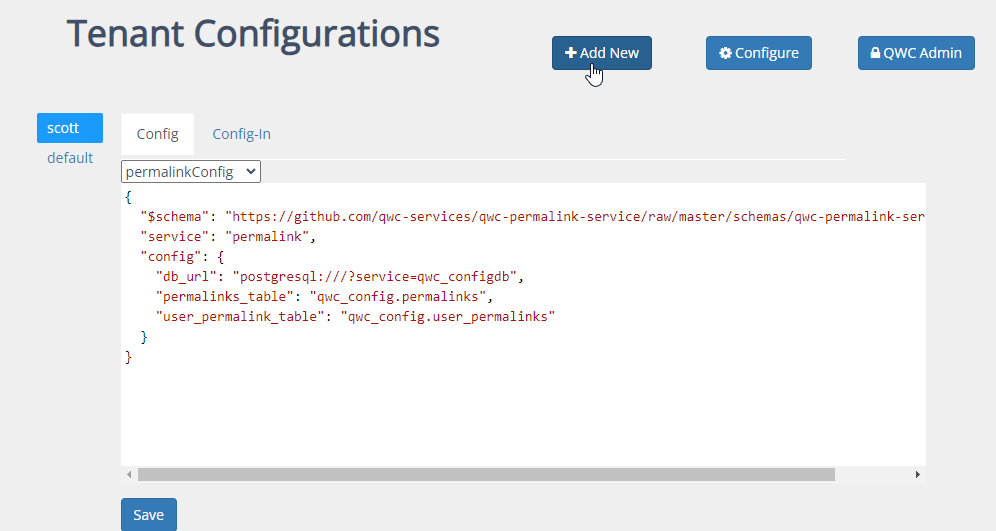The height and width of the screenshot is (531, 996).
Task: Click the editor scrollbar's right arrow
Action: pos(918,474)
